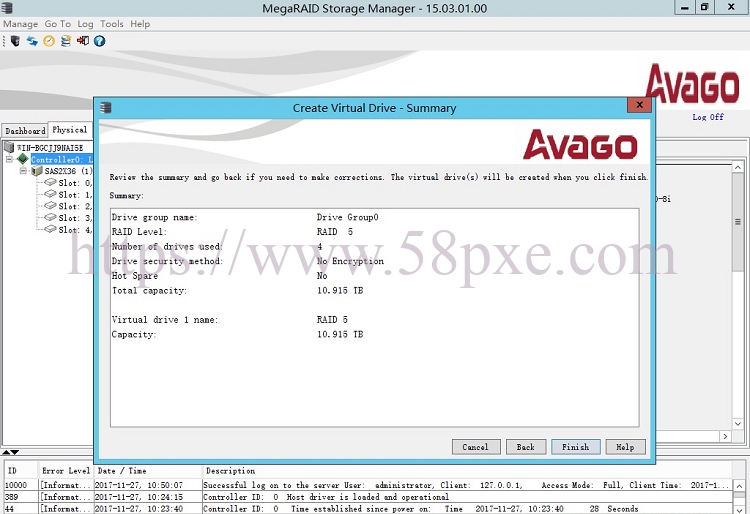The image size is (750, 514).
Task: Toggle the log panel collapse arrows
Action: click(x=11, y=452)
